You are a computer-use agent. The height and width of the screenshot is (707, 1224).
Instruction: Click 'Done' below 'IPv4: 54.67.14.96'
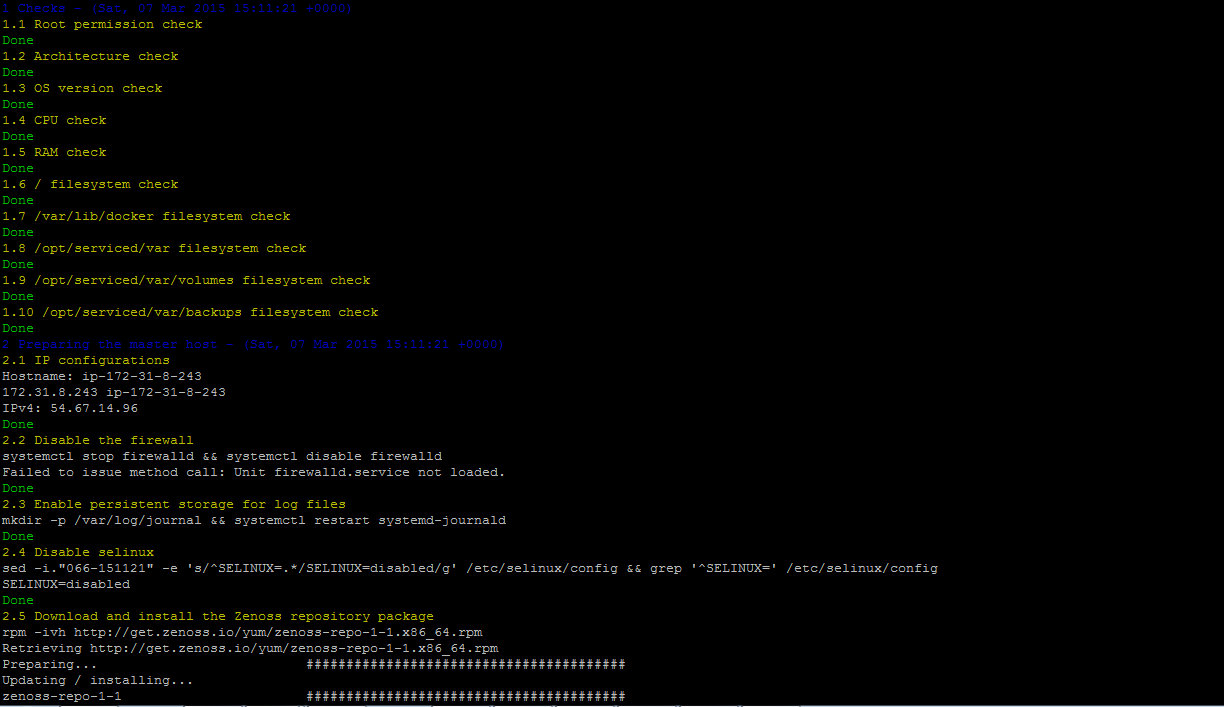coord(18,424)
